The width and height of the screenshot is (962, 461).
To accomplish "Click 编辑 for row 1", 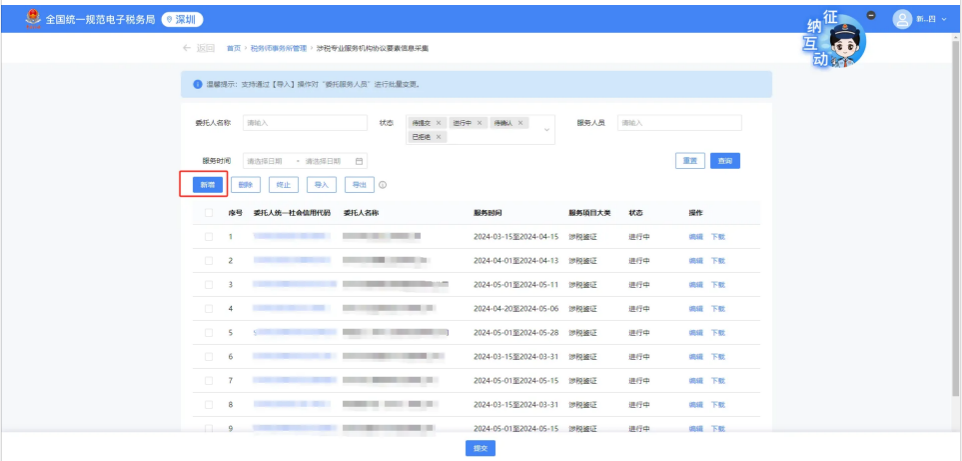I will [x=696, y=236].
